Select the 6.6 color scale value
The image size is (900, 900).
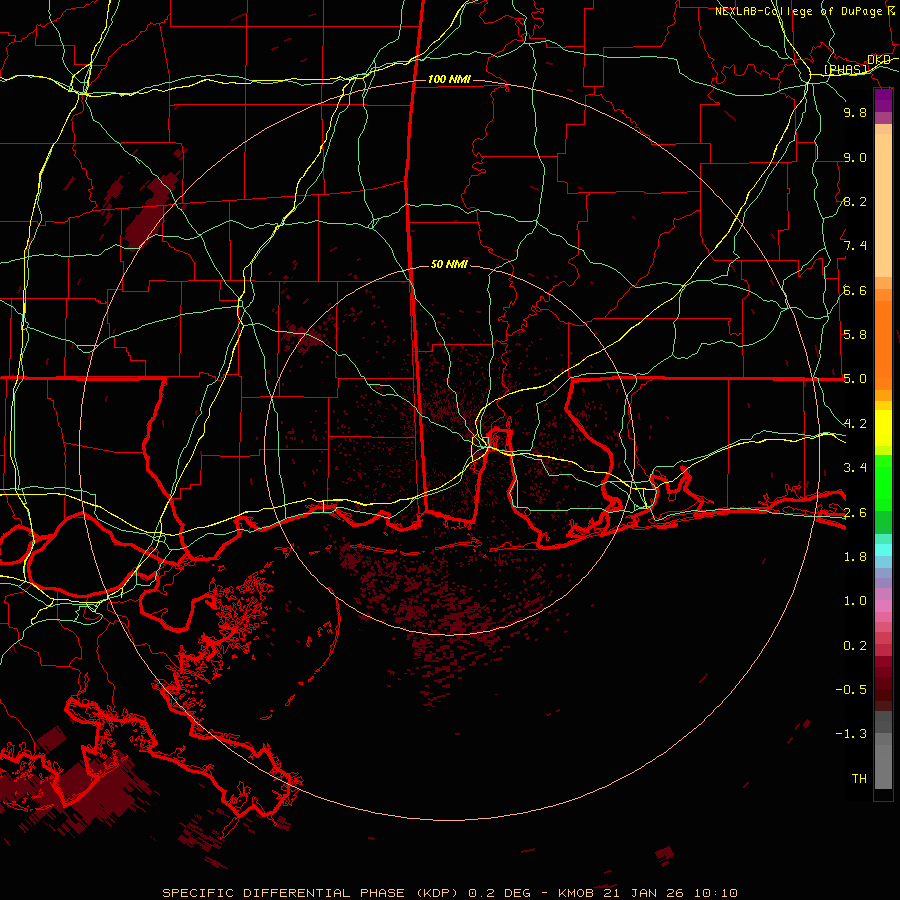[x=855, y=290]
